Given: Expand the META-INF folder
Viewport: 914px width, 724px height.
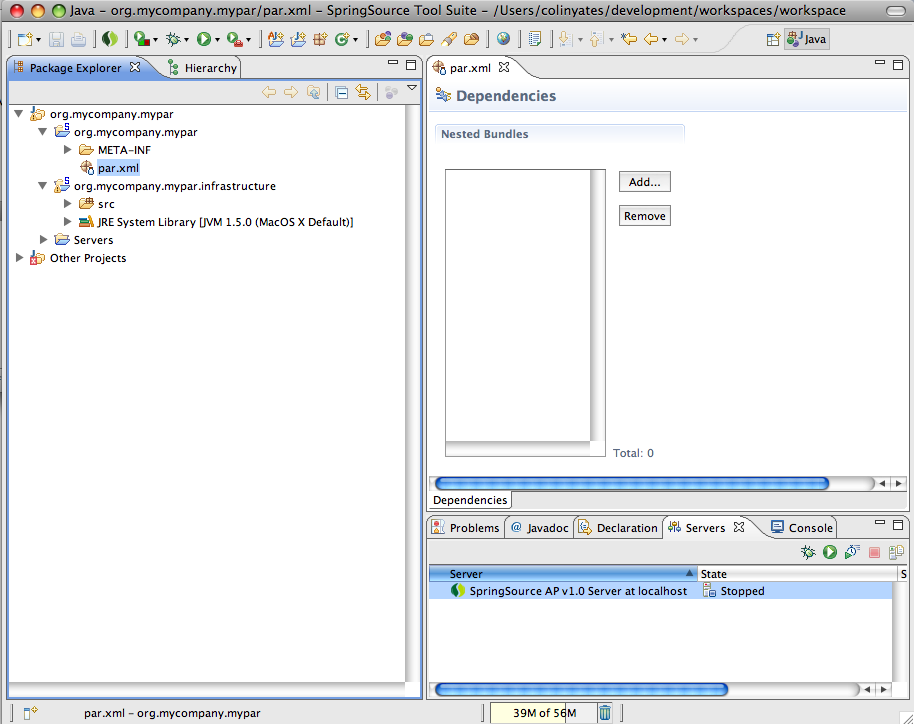Looking at the screenshot, I should pyautogui.click(x=67, y=150).
